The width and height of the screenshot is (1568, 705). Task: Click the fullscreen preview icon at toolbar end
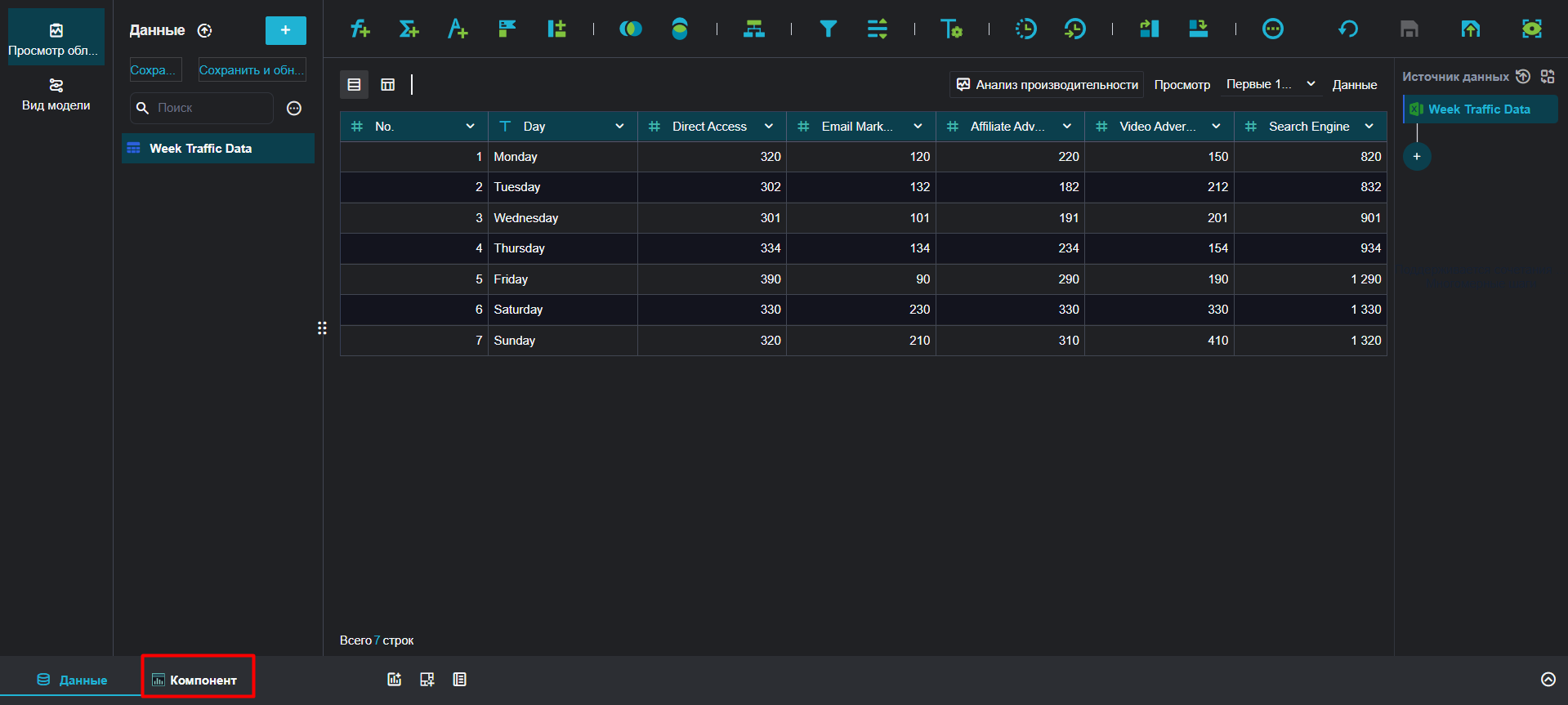[x=1532, y=29]
